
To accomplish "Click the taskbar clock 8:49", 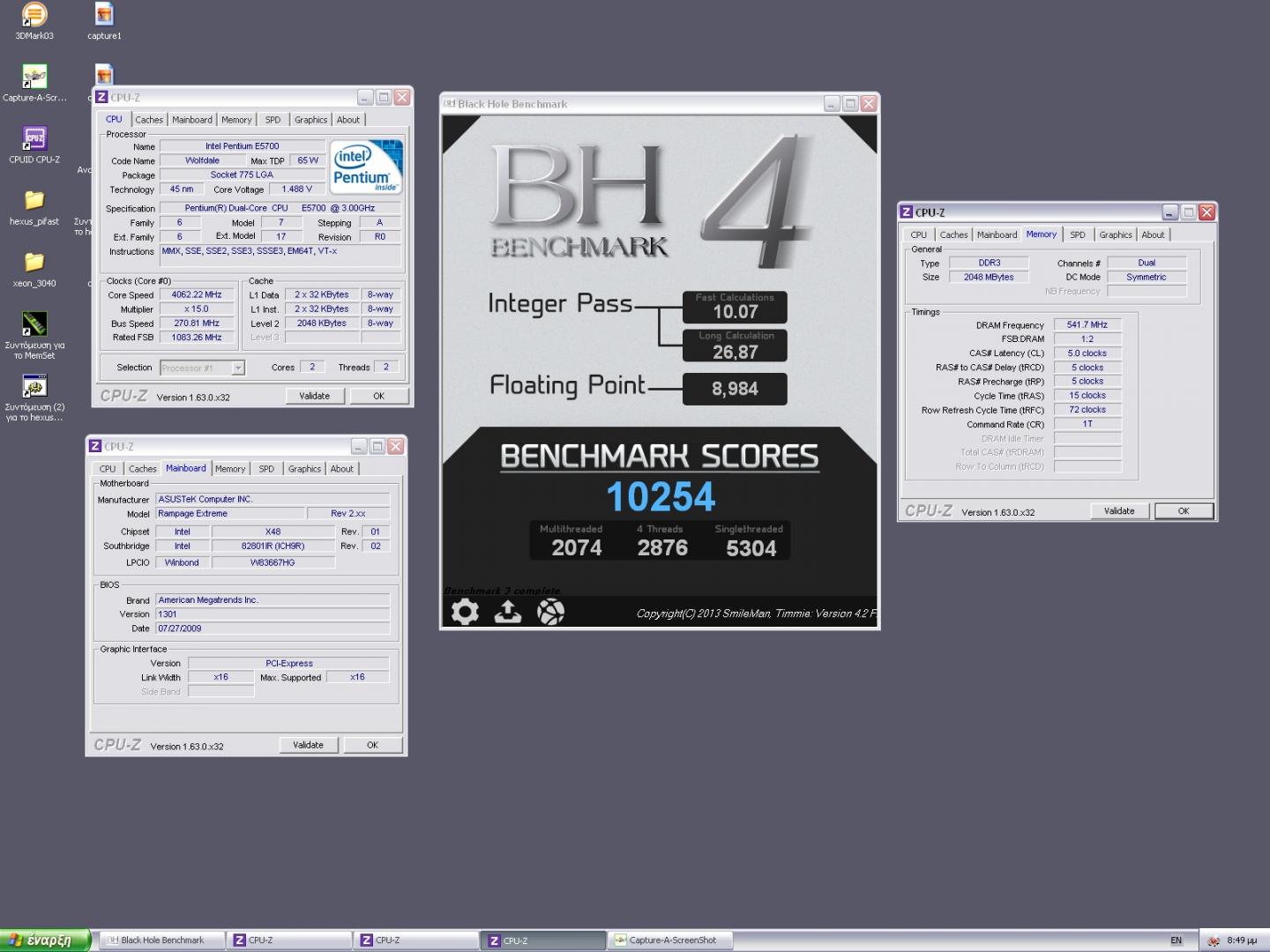I will [1242, 941].
